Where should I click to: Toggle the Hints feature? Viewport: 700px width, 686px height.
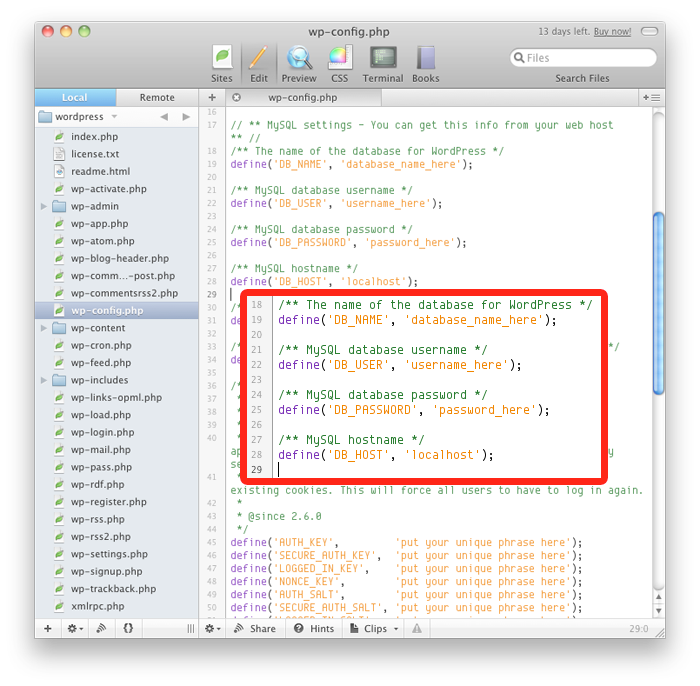[314, 629]
